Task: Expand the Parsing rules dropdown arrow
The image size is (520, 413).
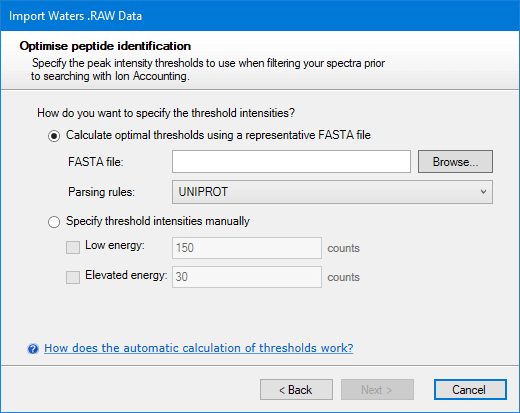Action: coord(483,192)
